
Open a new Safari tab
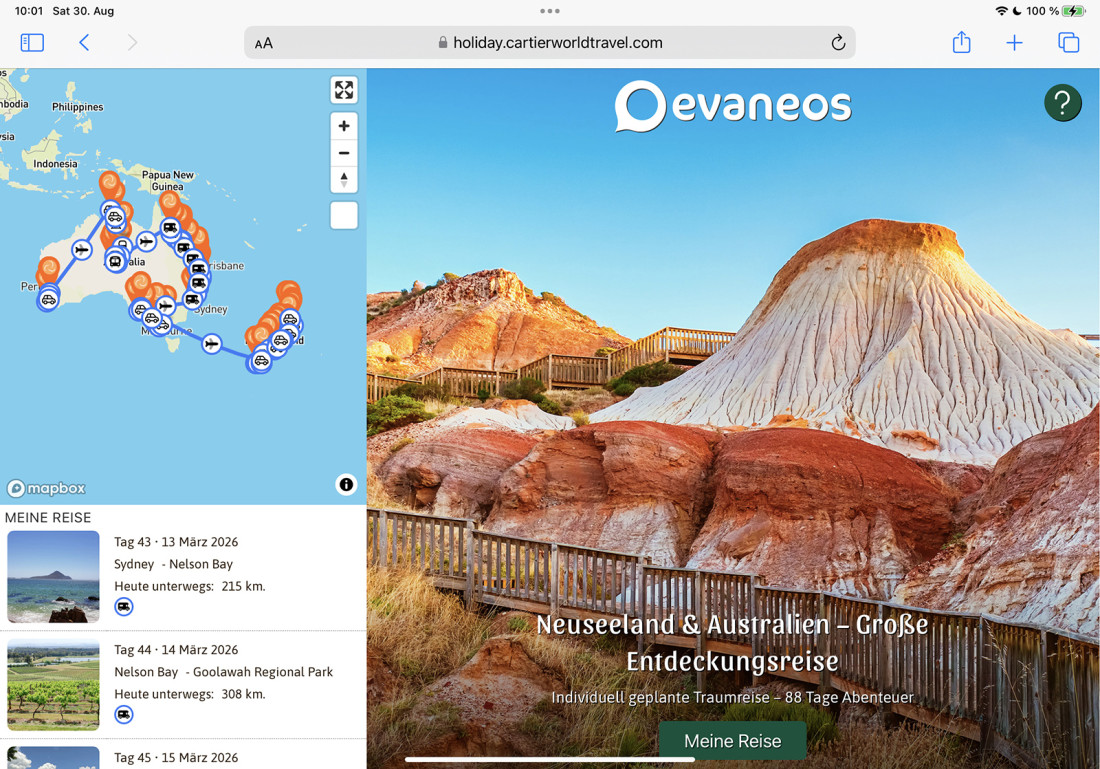click(x=1014, y=42)
